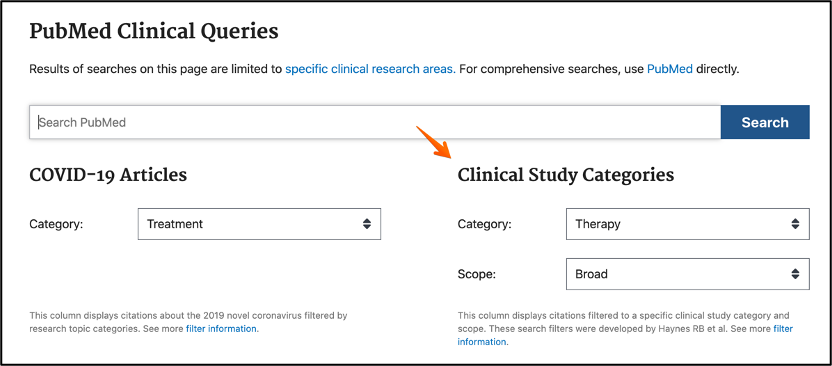Click the up-down arrow icon in the Therapy box
This screenshot has height=366, width=832.
coord(795,224)
